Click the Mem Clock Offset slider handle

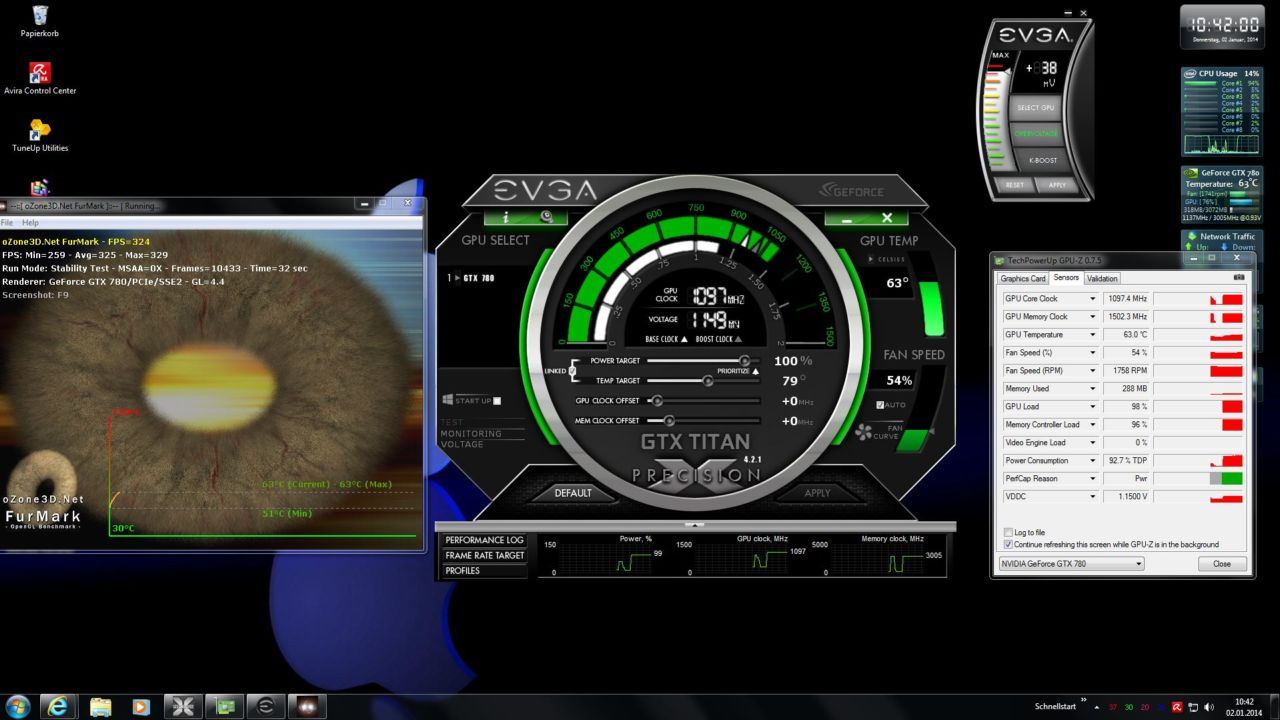[x=668, y=420]
